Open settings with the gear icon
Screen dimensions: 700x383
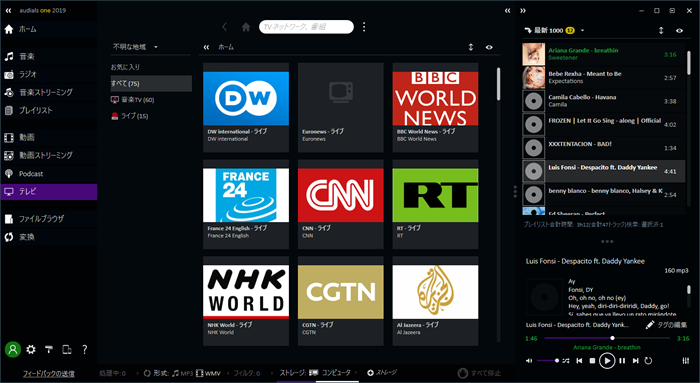click(31, 350)
